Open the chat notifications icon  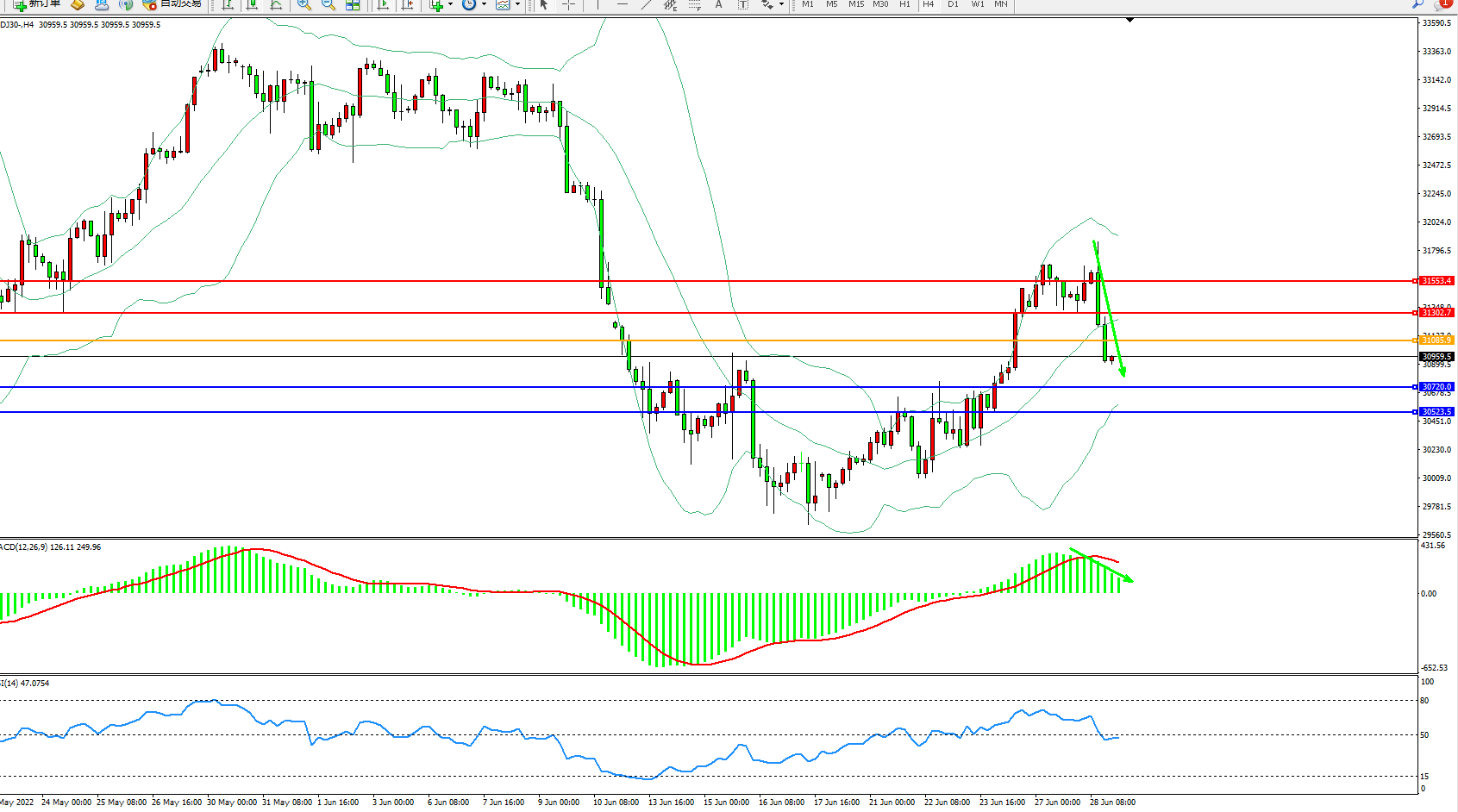1442,4
